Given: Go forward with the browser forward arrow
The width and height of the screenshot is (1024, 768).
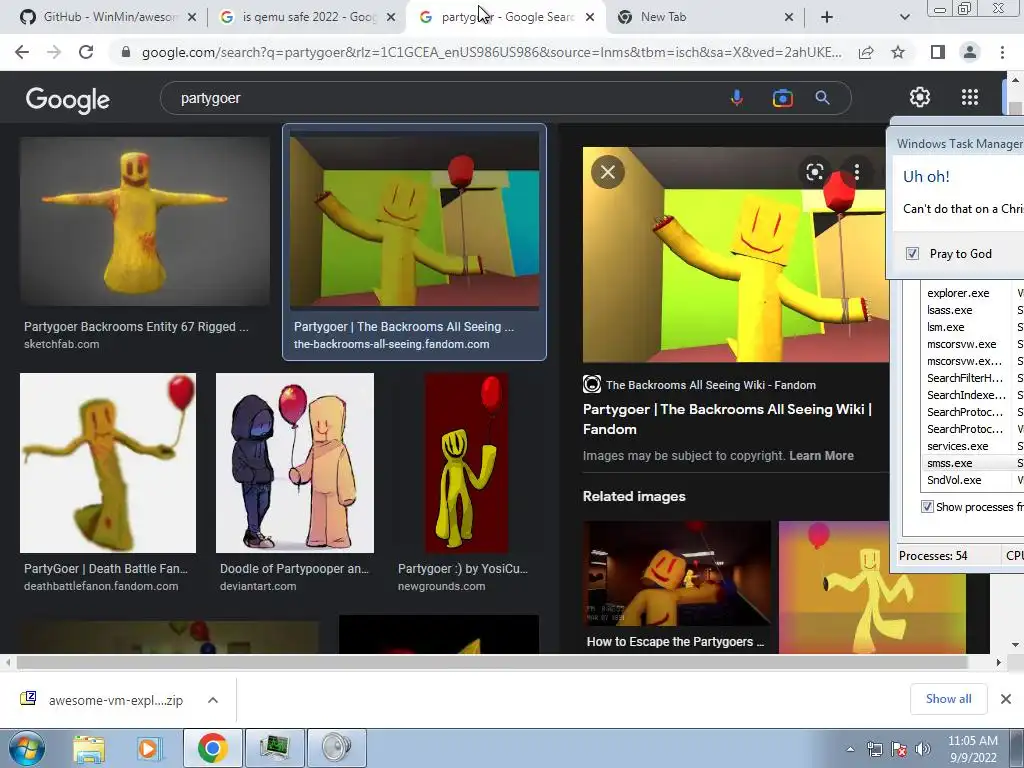Looking at the screenshot, I should (54, 52).
